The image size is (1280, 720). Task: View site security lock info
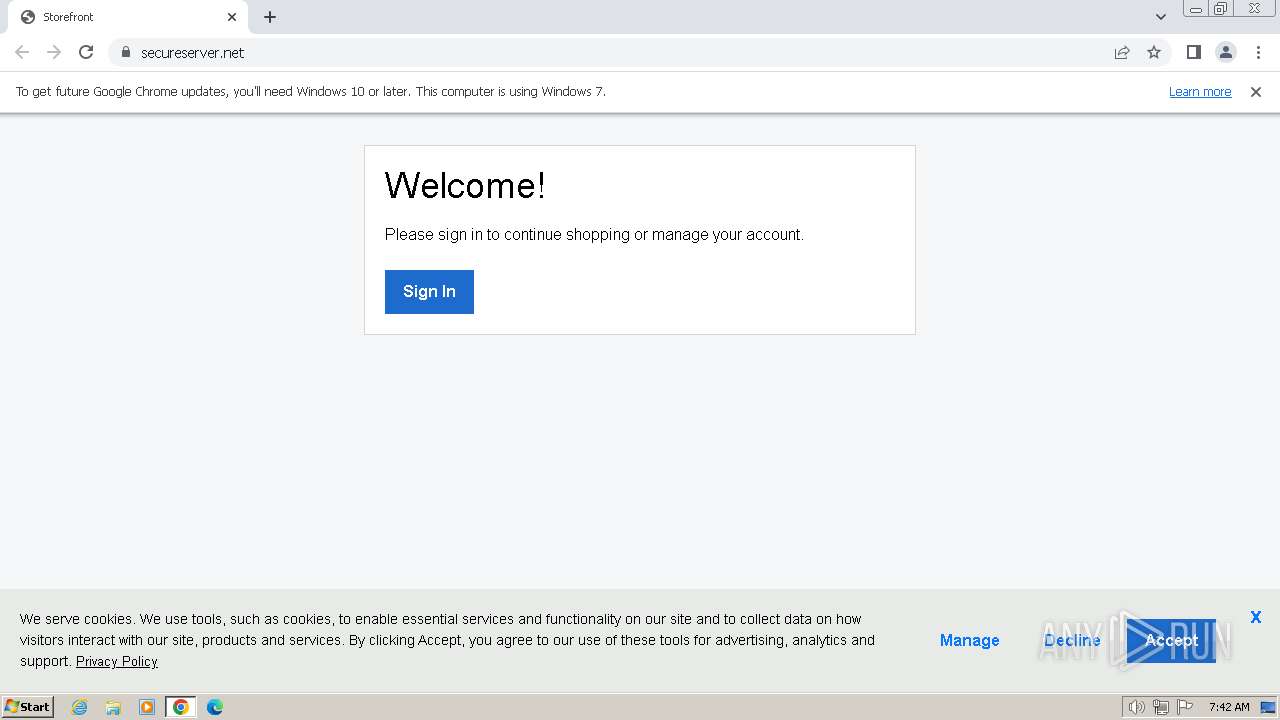(126, 52)
